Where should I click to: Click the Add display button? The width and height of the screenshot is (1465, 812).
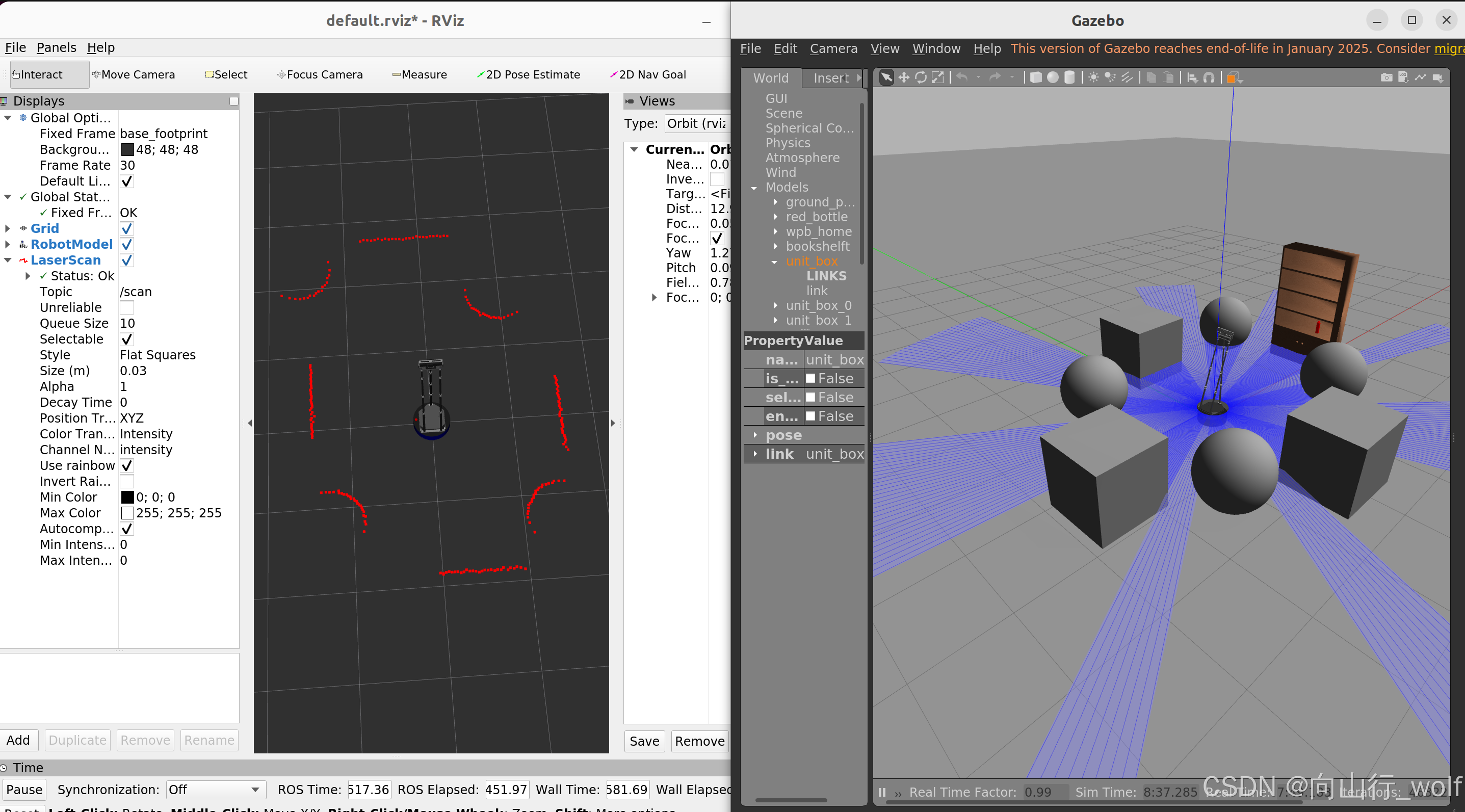pos(18,740)
